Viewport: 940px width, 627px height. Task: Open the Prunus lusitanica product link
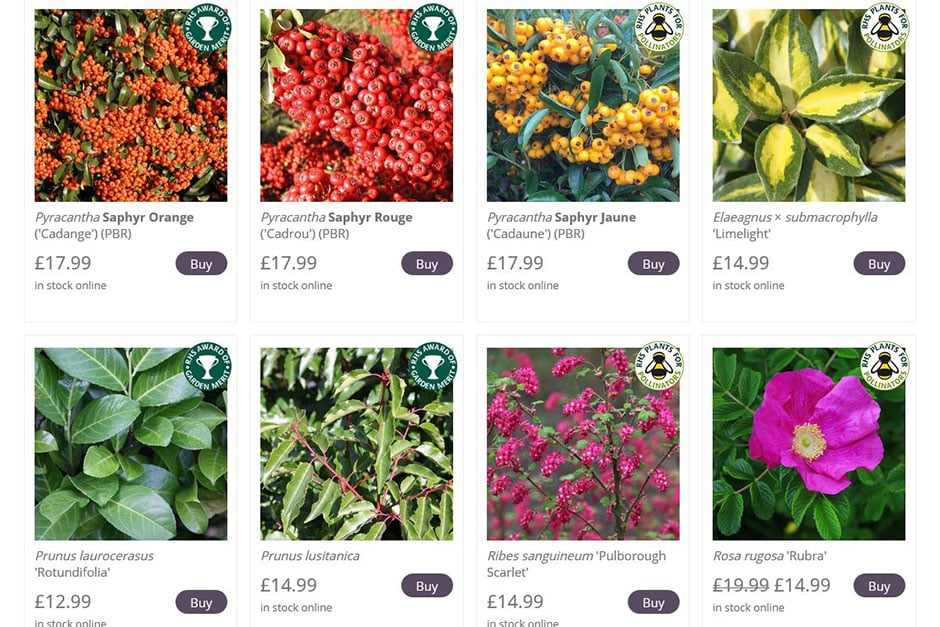(x=310, y=556)
